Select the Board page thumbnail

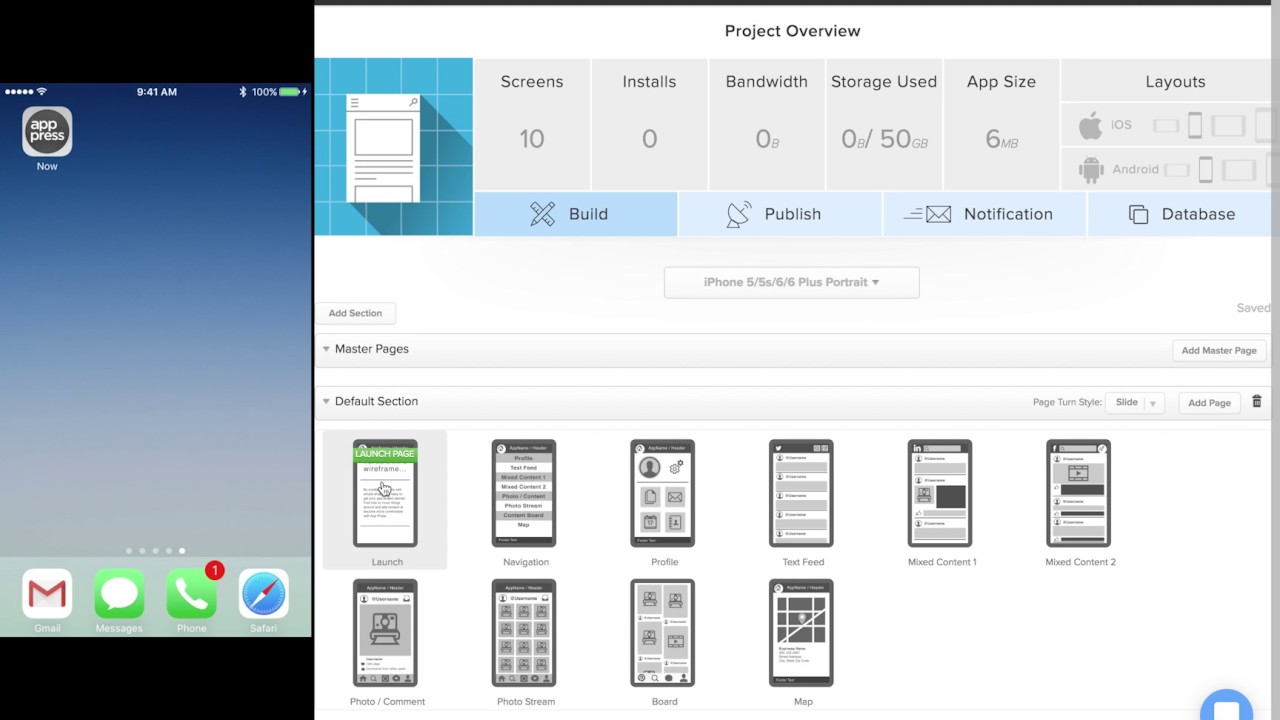663,633
